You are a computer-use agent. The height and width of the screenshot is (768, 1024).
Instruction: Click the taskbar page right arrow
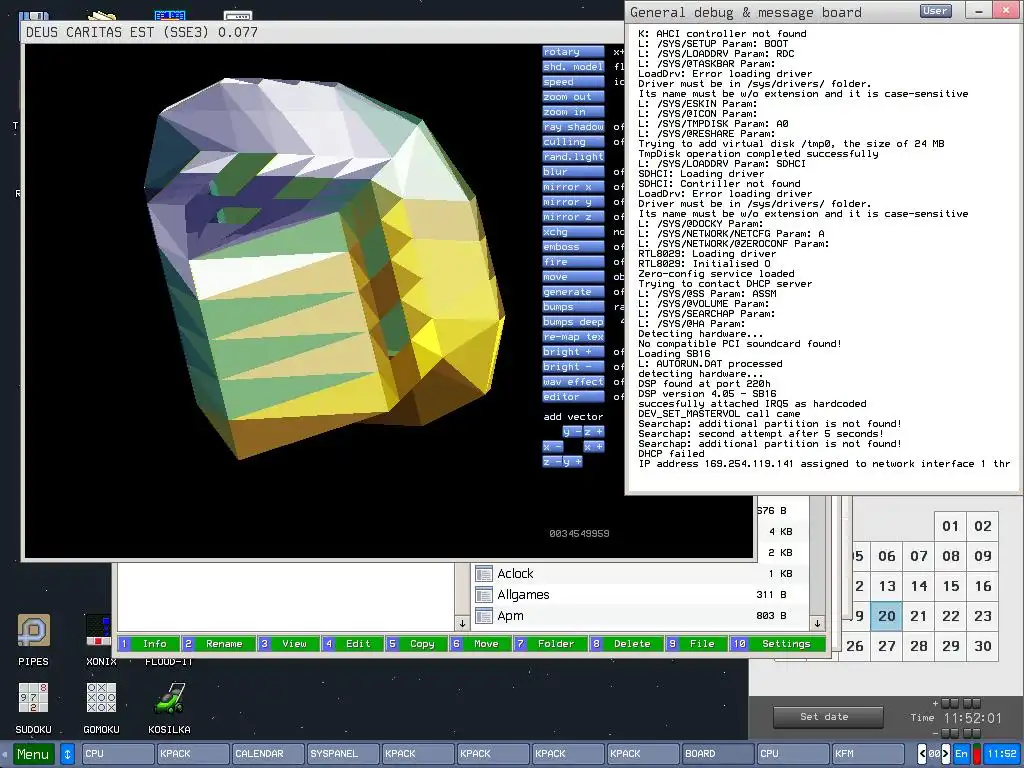pyautogui.click(x=945, y=754)
